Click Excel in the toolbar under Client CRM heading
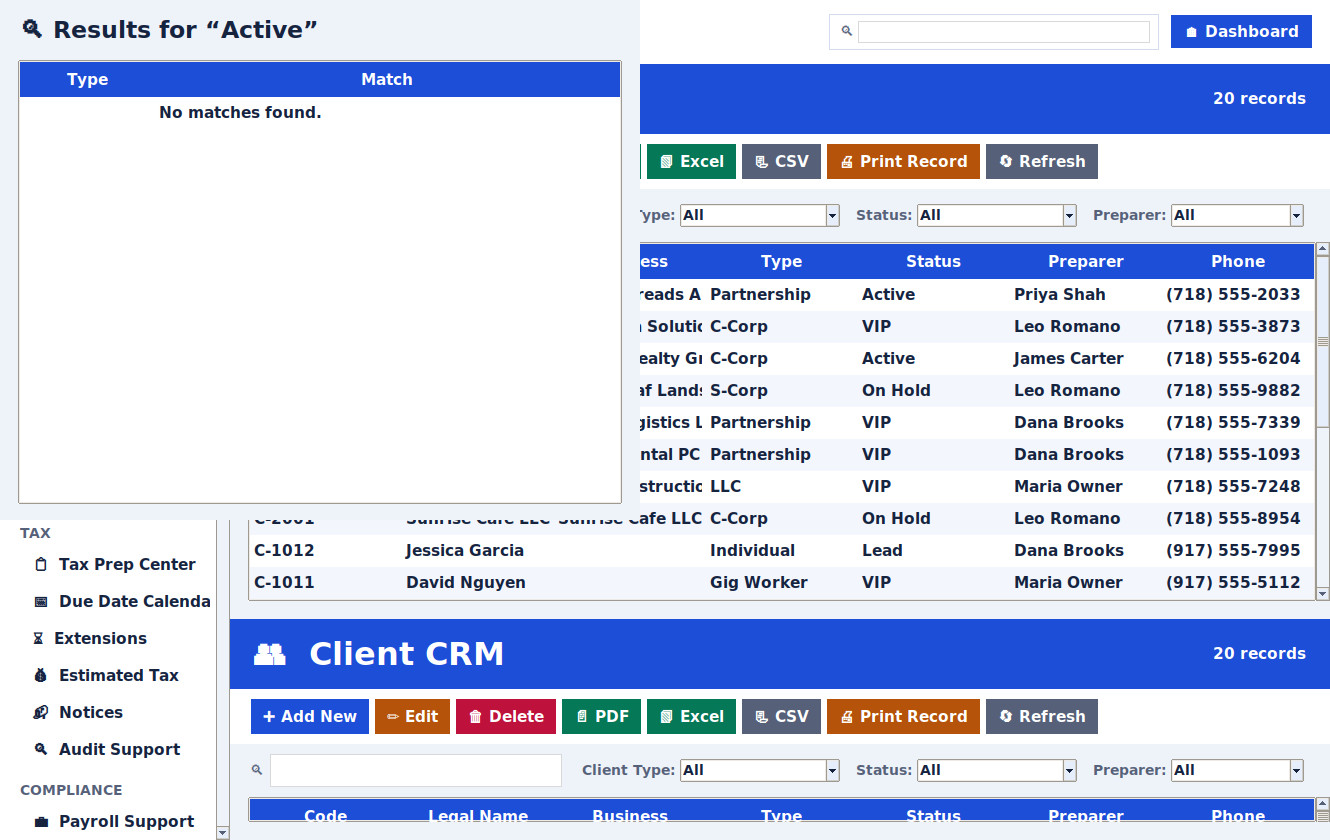 (x=691, y=716)
